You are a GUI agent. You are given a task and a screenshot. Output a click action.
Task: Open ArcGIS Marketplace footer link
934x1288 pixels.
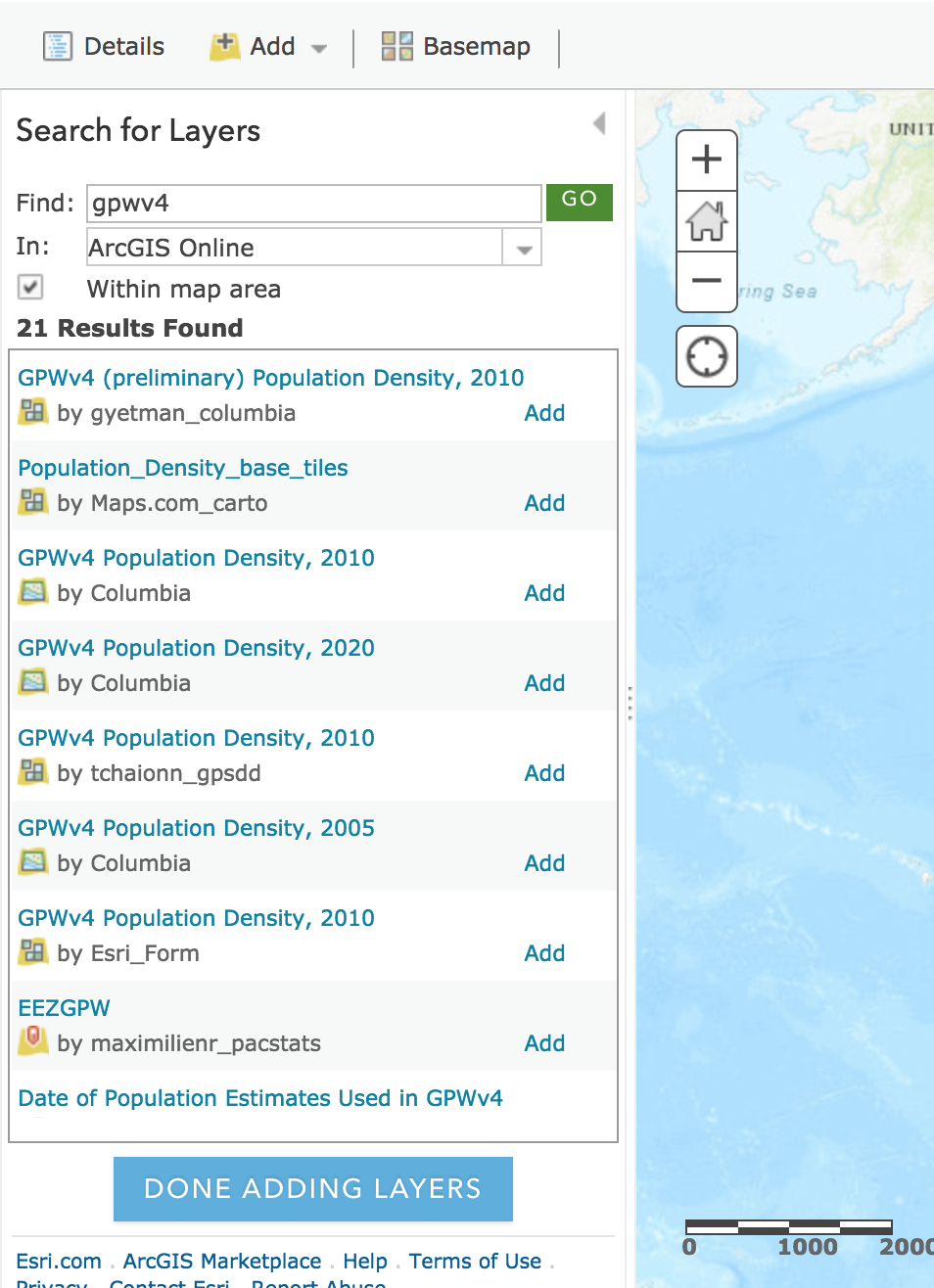coord(222,1262)
